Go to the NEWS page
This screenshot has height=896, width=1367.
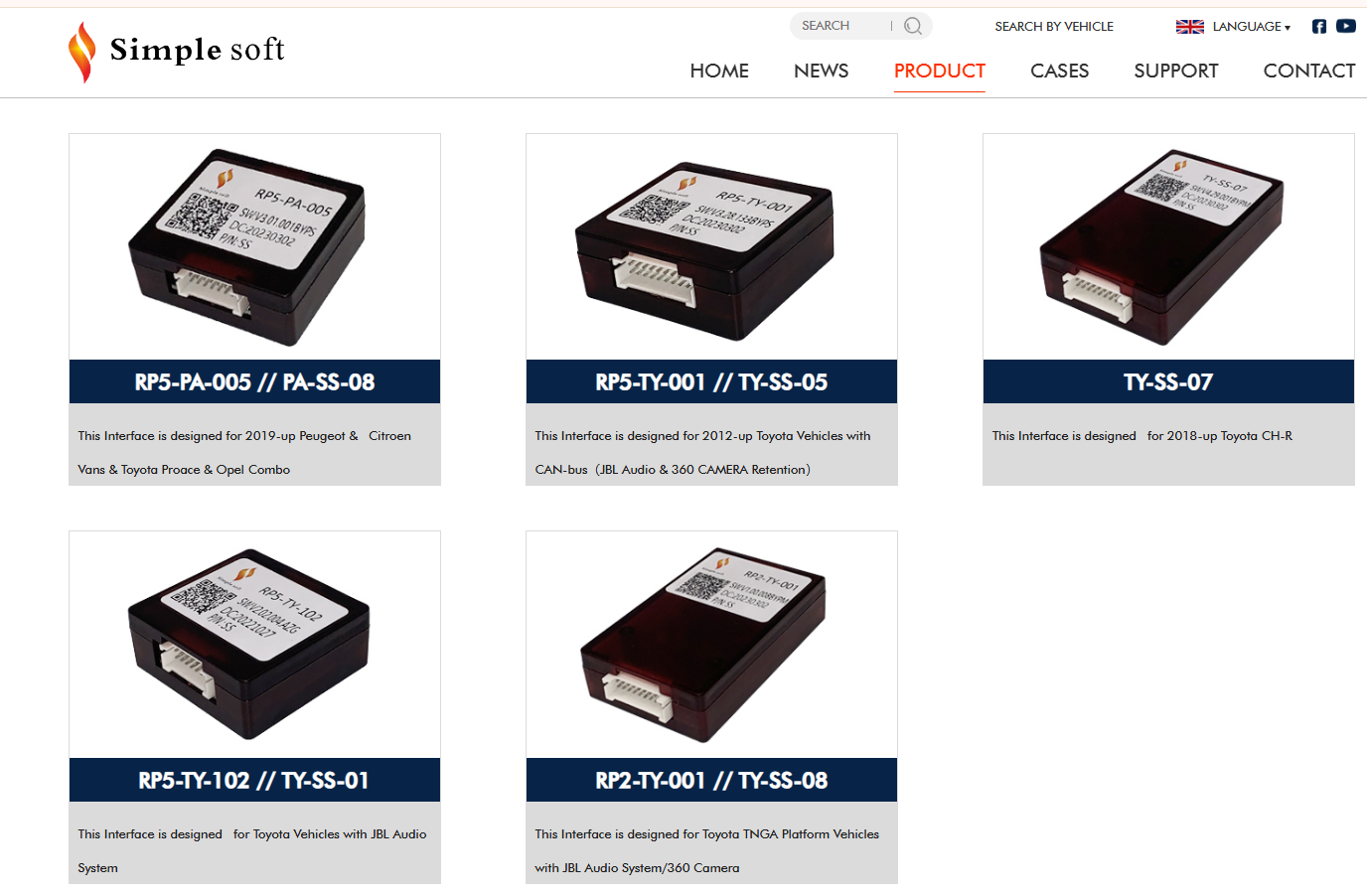[x=821, y=71]
